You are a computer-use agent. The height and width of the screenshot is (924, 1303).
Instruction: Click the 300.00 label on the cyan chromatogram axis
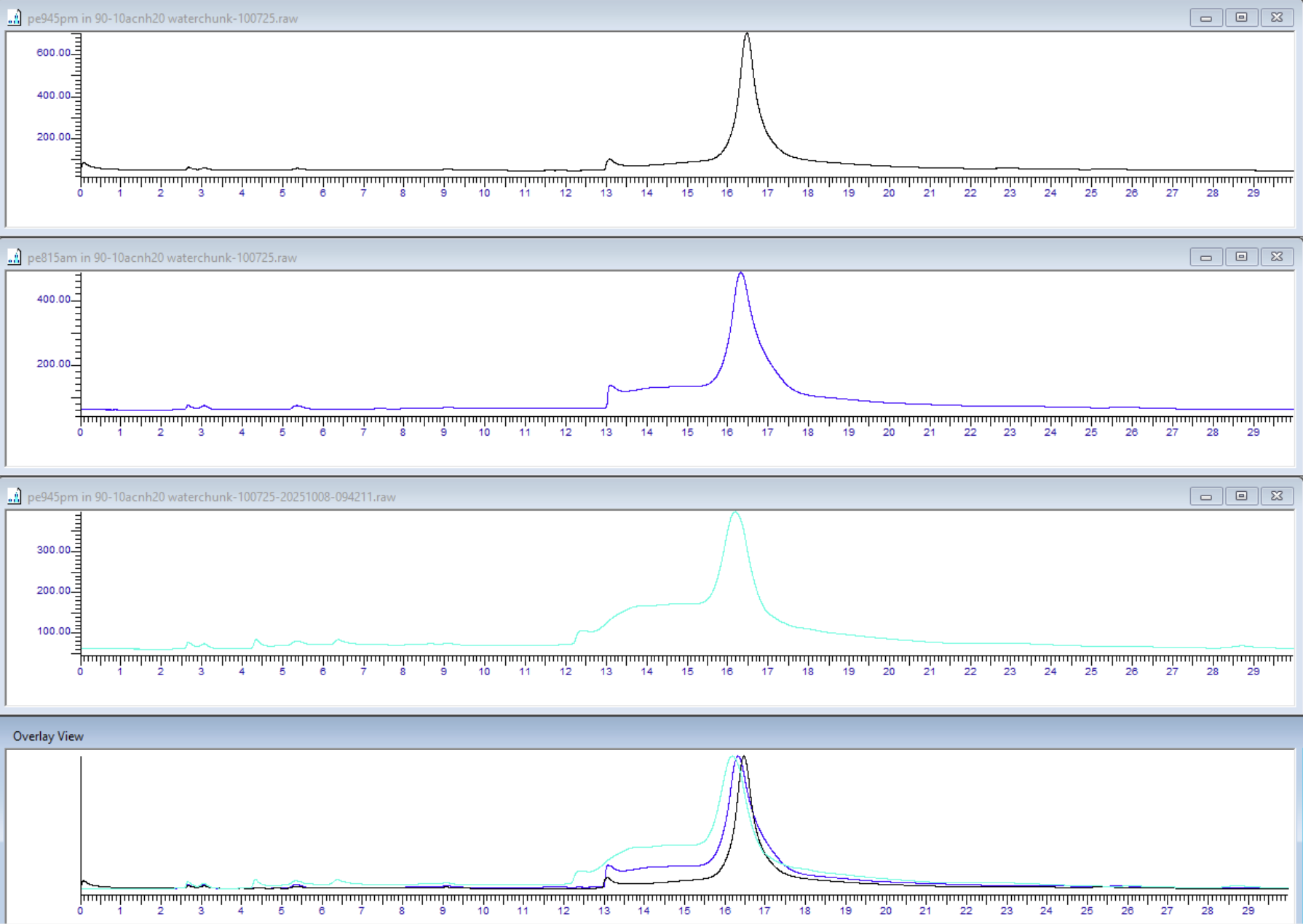(x=52, y=550)
